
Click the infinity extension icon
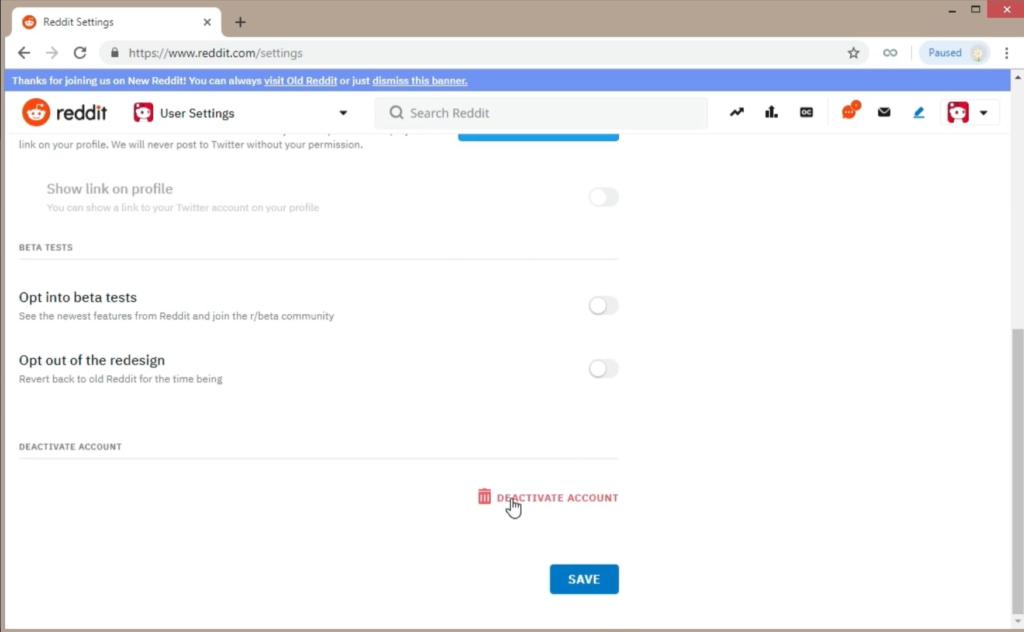[x=890, y=53]
